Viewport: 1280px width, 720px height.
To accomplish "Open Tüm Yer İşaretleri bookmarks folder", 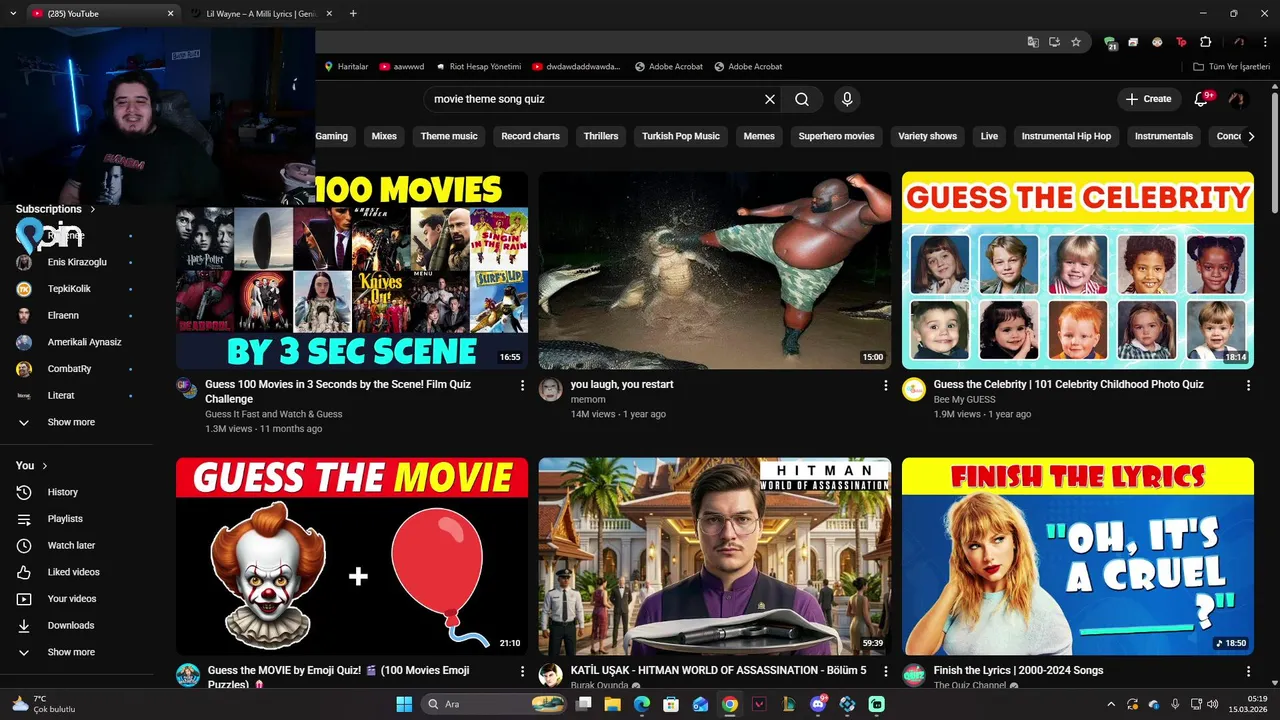I will (x=1232, y=67).
